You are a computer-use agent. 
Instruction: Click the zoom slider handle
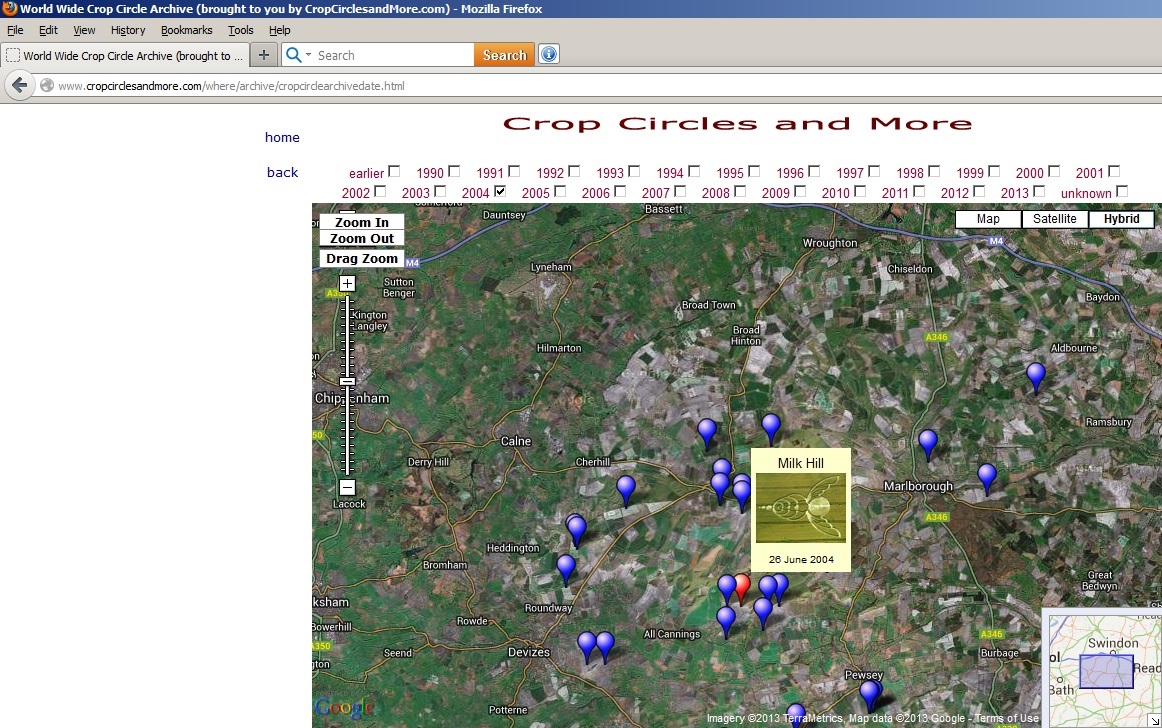tap(347, 381)
